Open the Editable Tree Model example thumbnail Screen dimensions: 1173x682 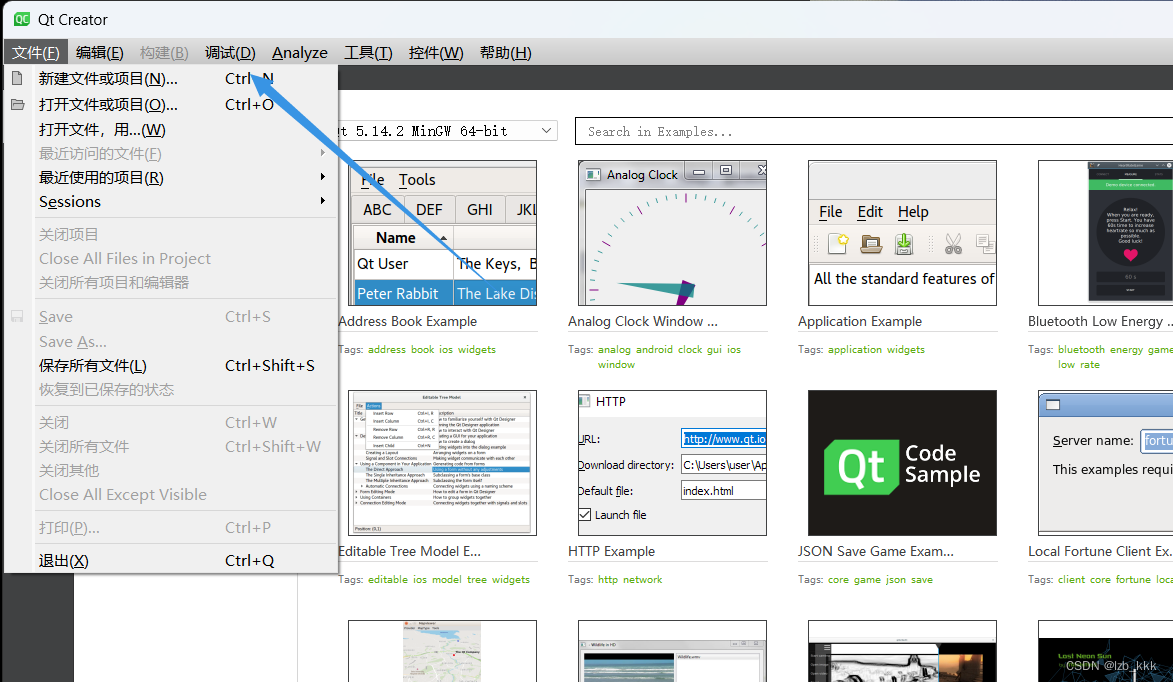coord(442,463)
